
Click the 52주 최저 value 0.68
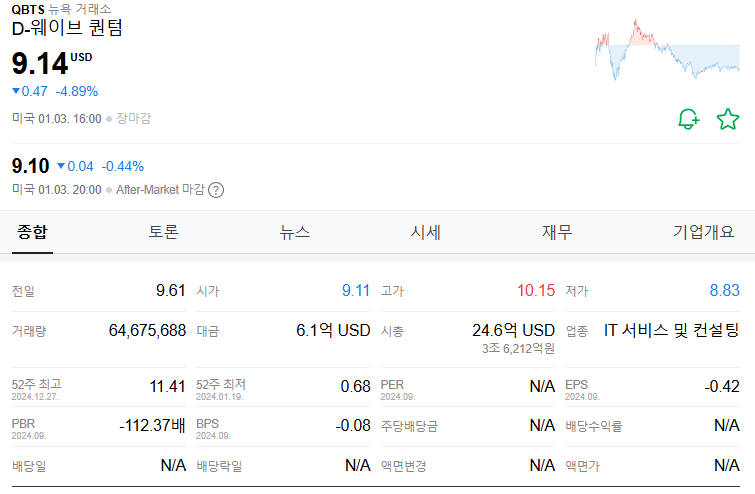(355, 386)
